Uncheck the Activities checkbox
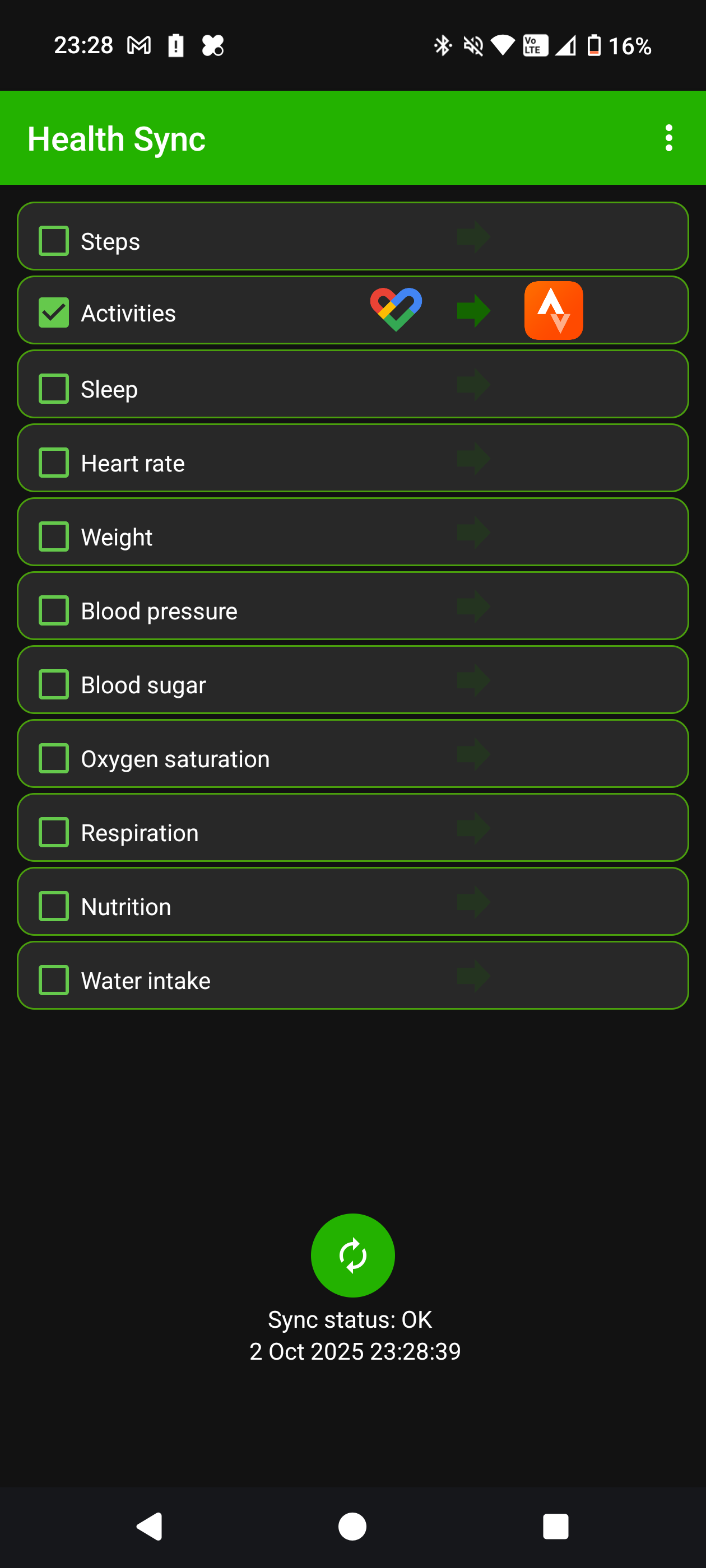The height and width of the screenshot is (1568, 706). tap(54, 313)
